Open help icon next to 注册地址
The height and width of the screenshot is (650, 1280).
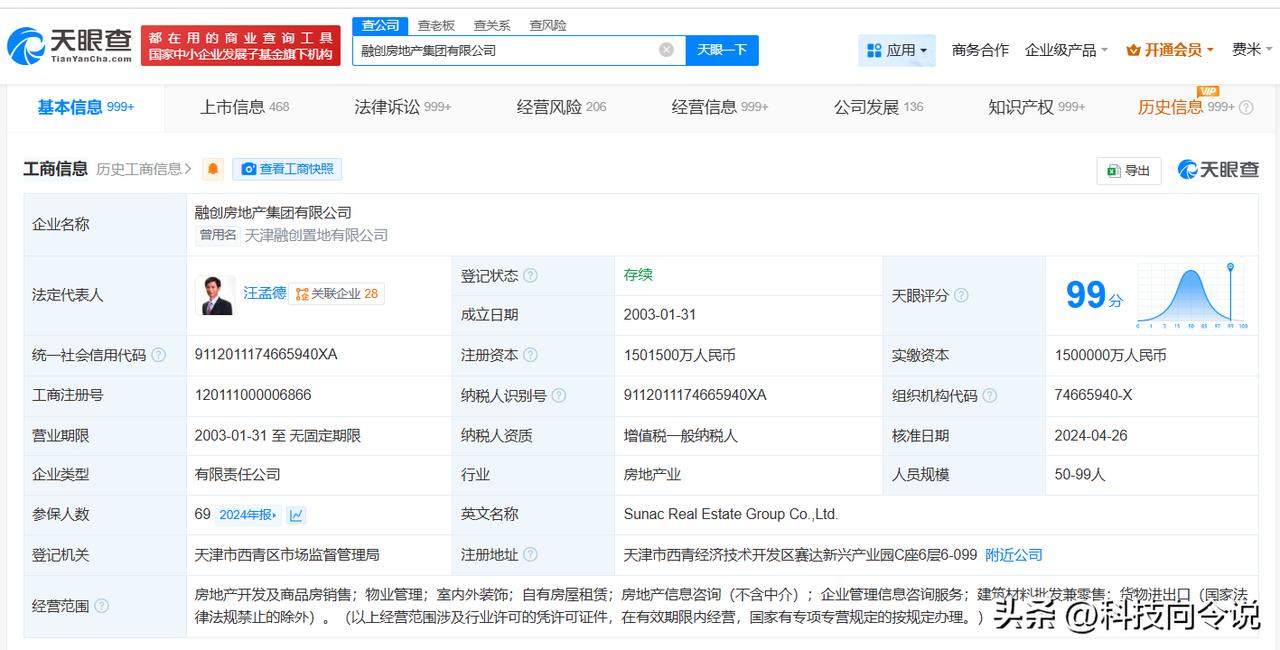tap(530, 555)
